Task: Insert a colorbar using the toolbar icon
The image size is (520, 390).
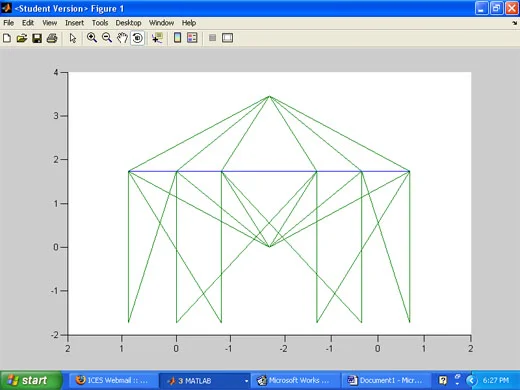Action: [178, 38]
